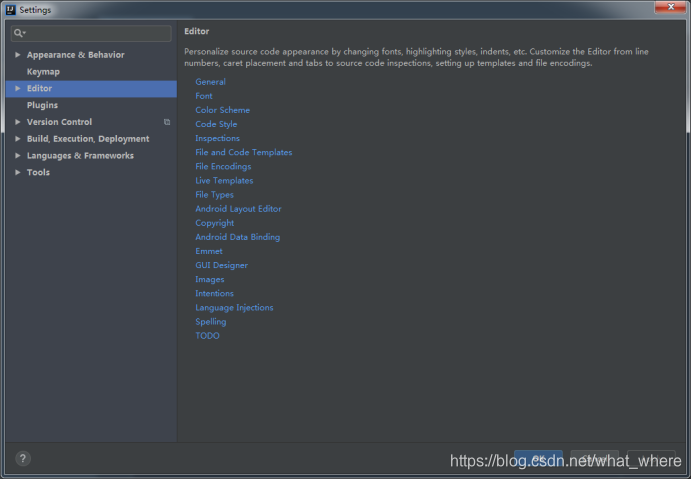692x480 pixels.
Task: Open the Language Injections link
Action: point(234,308)
